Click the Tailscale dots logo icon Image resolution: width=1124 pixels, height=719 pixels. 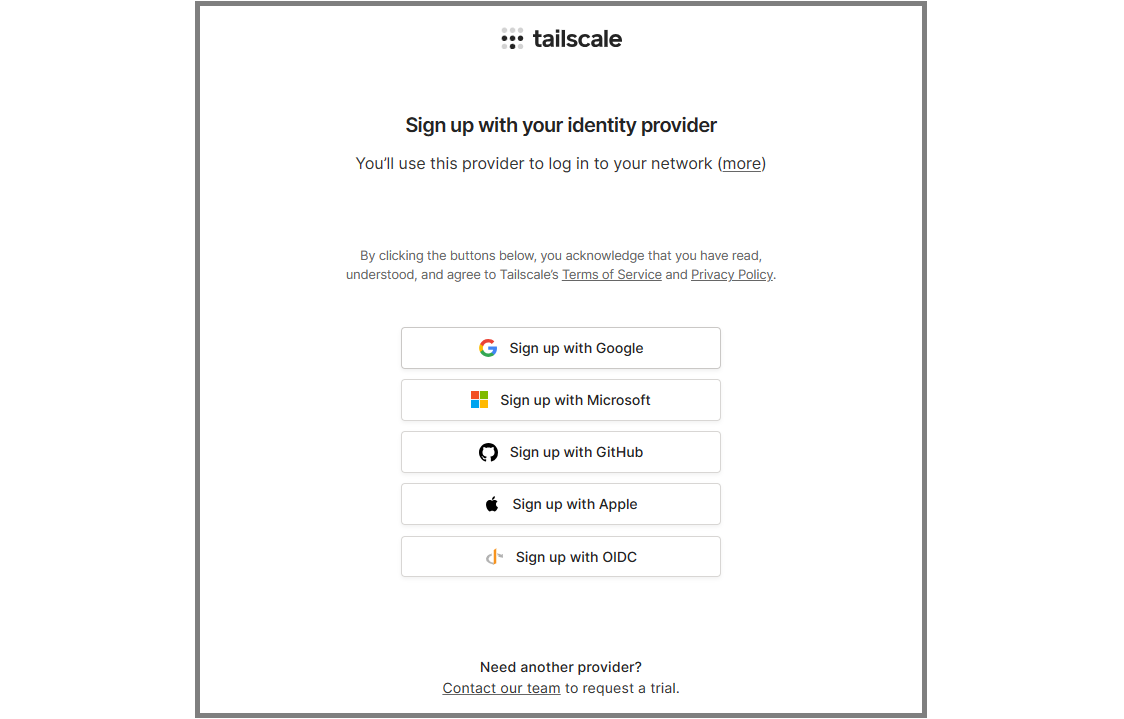pyautogui.click(x=512, y=39)
